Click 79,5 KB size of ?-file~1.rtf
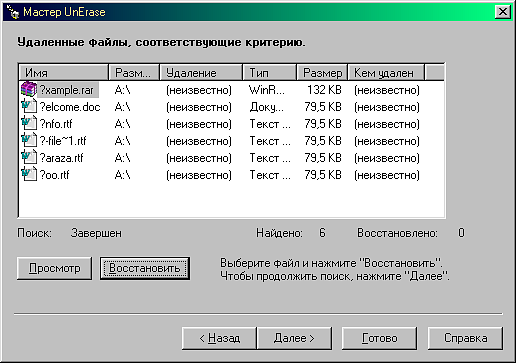The width and height of the screenshot is (516, 363). click(323, 141)
